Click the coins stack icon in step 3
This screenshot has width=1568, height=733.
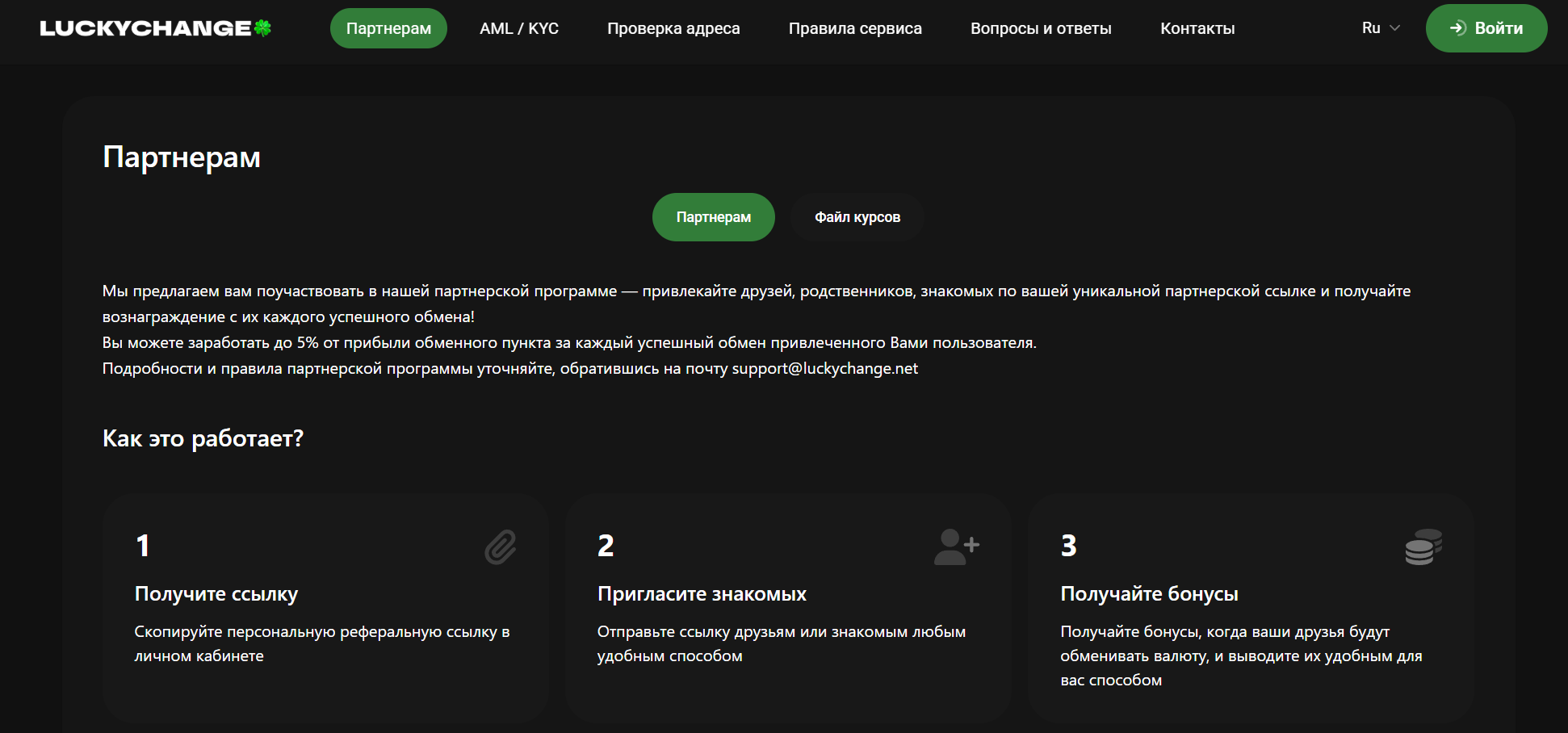[x=1423, y=547]
